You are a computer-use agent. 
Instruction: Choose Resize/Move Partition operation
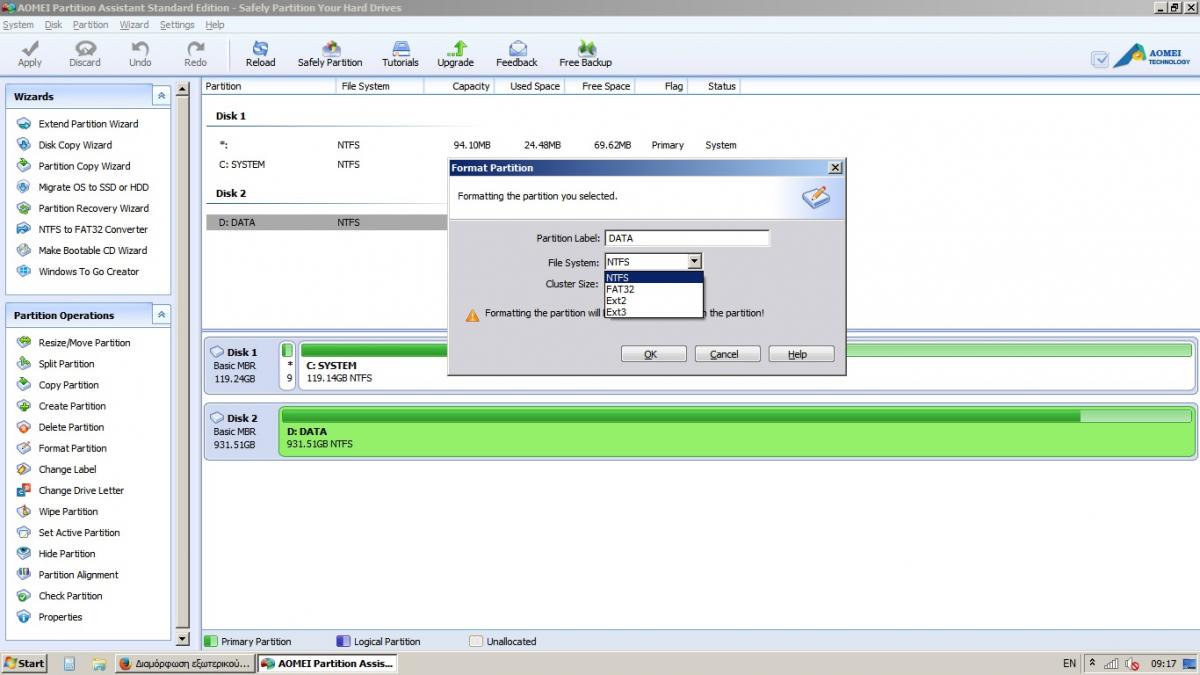tap(84, 343)
